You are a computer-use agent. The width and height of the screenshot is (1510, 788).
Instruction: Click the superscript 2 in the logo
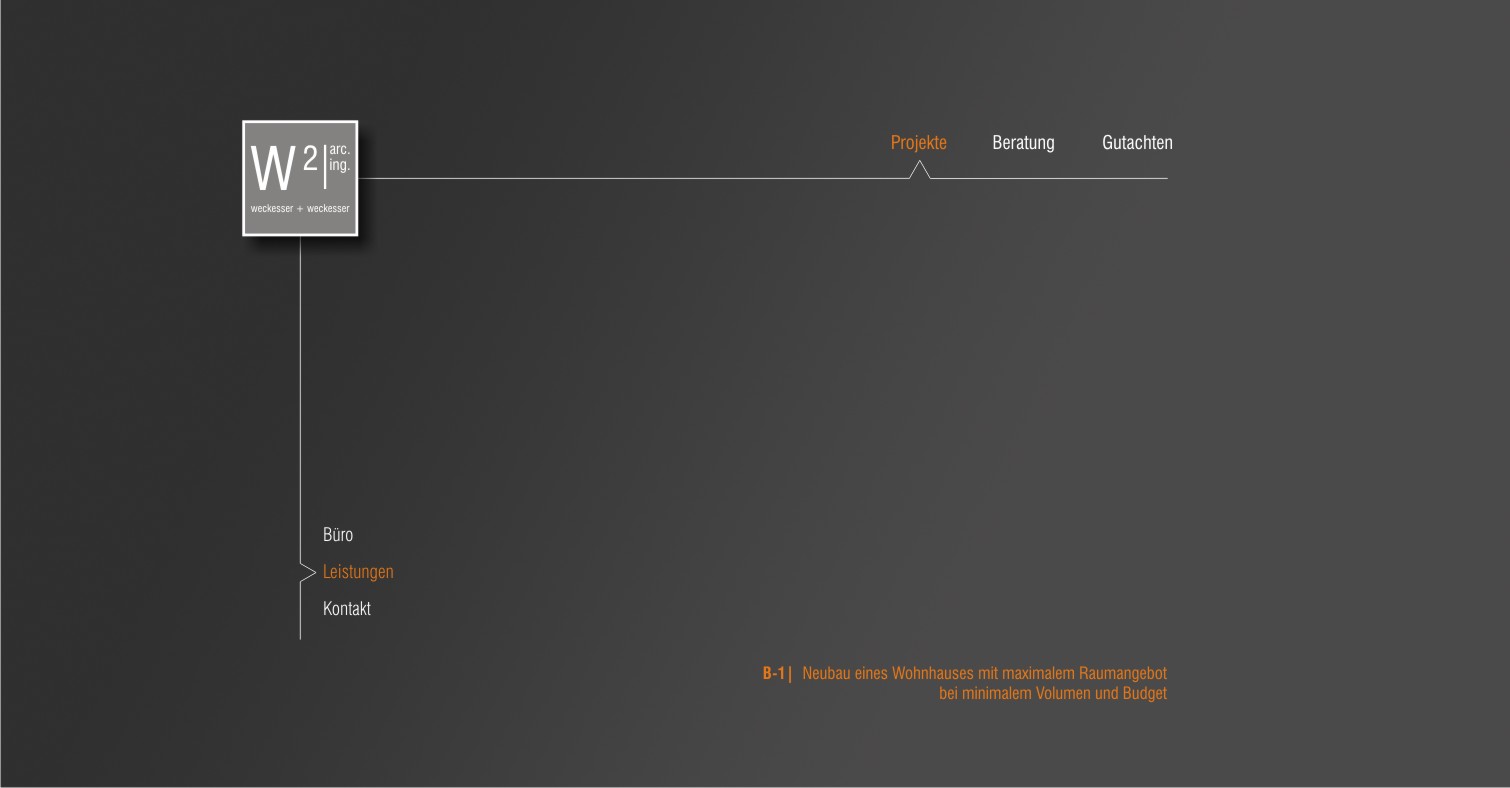pyautogui.click(x=309, y=158)
